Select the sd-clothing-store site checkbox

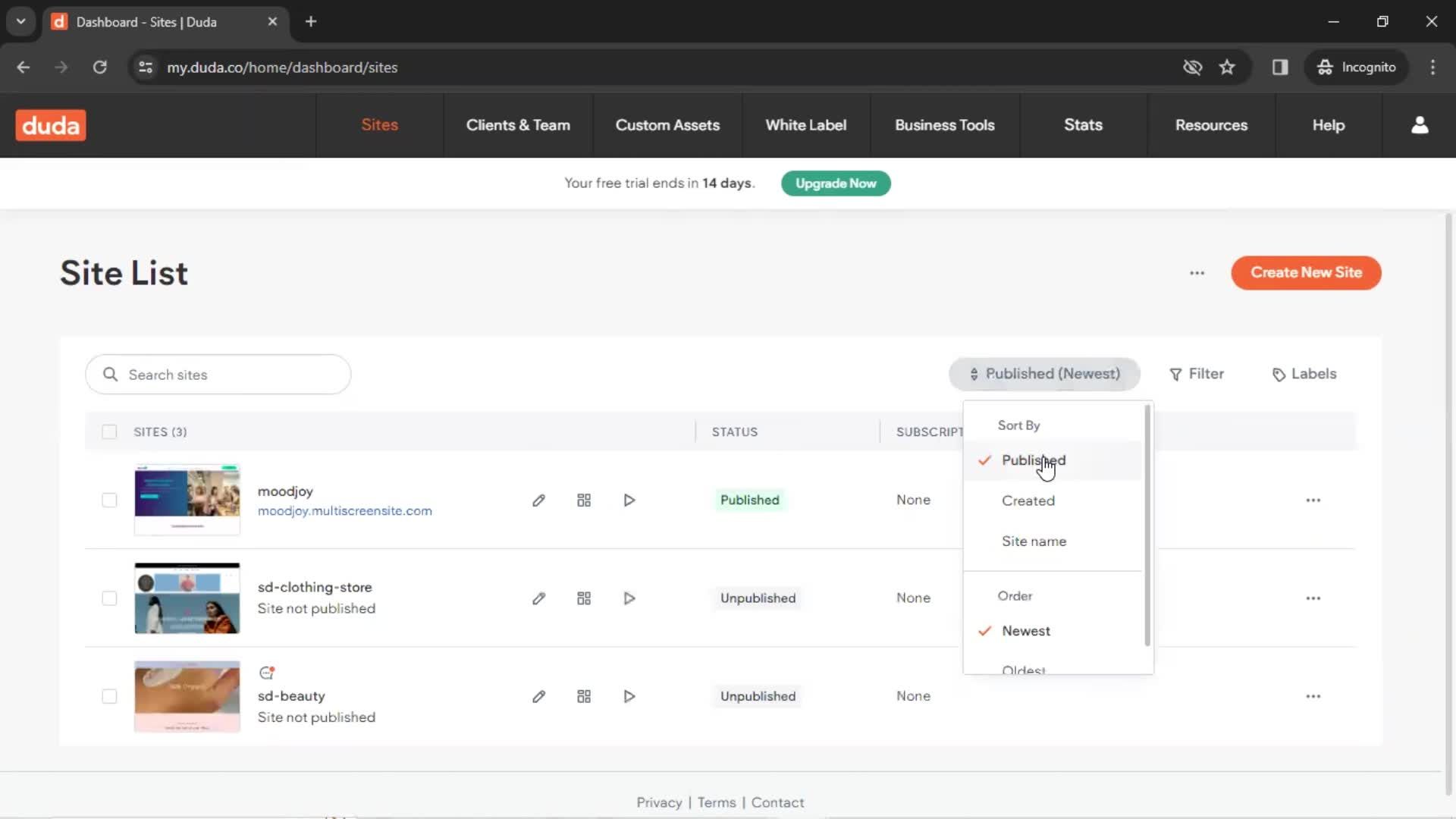pyautogui.click(x=109, y=598)
